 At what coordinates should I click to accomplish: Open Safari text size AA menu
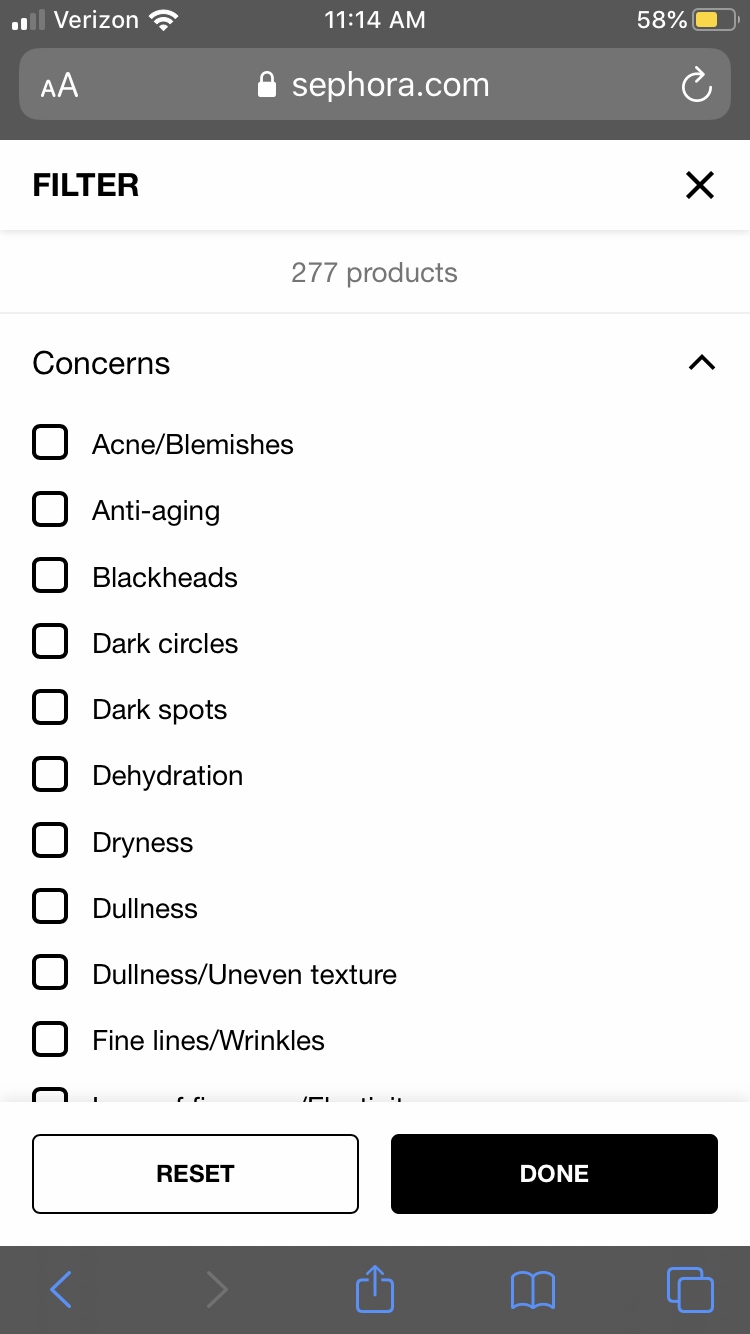coord(59,86)
